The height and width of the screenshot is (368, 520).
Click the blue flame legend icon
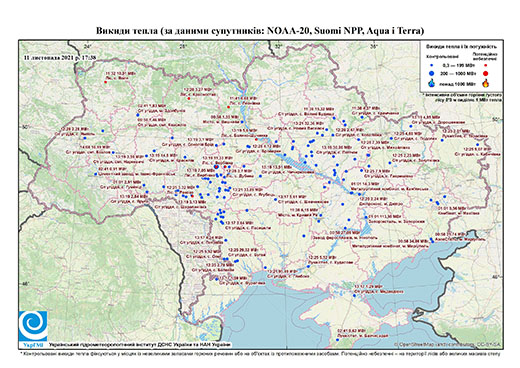[432, 83]
